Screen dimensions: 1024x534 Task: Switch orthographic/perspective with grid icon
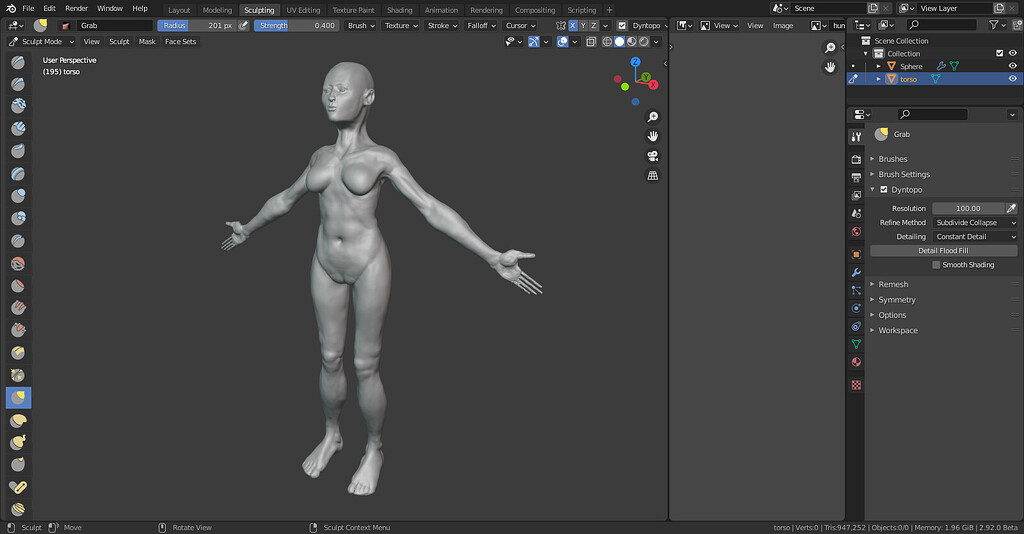(652, 176)
